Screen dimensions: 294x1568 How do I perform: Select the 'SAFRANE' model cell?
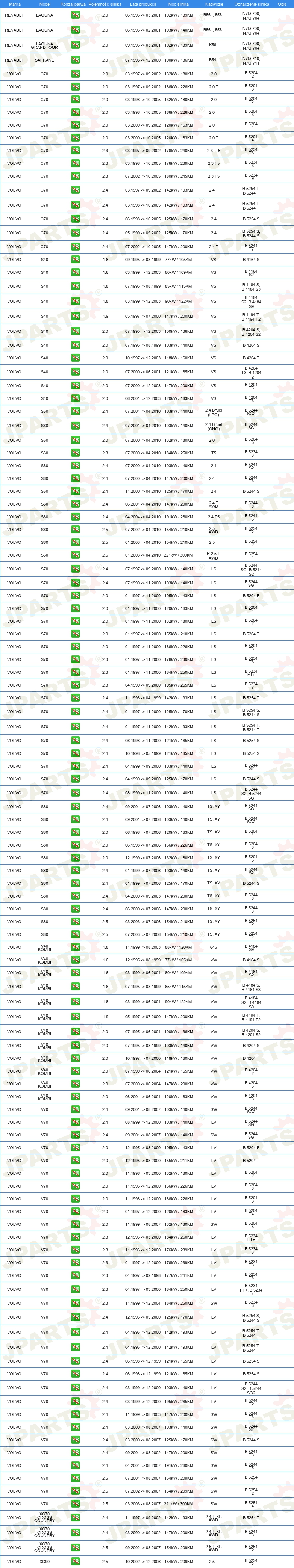[44, 60]
